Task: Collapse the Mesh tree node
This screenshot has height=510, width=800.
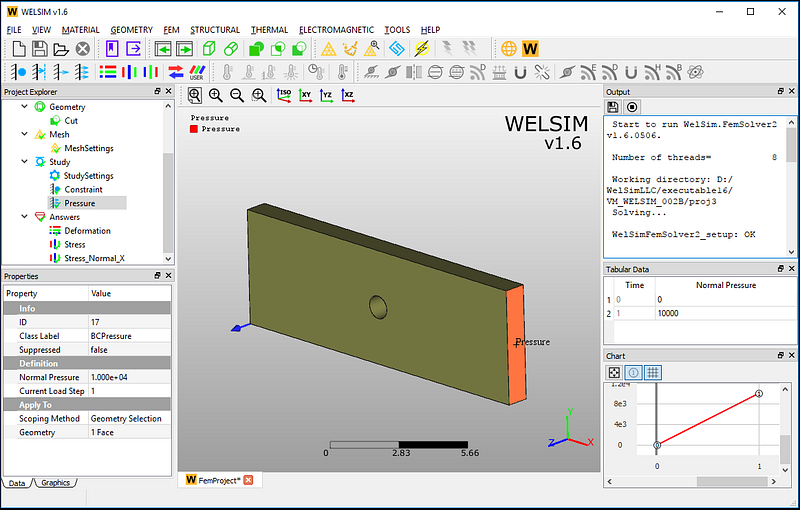Action: click(x=25, y=134)
